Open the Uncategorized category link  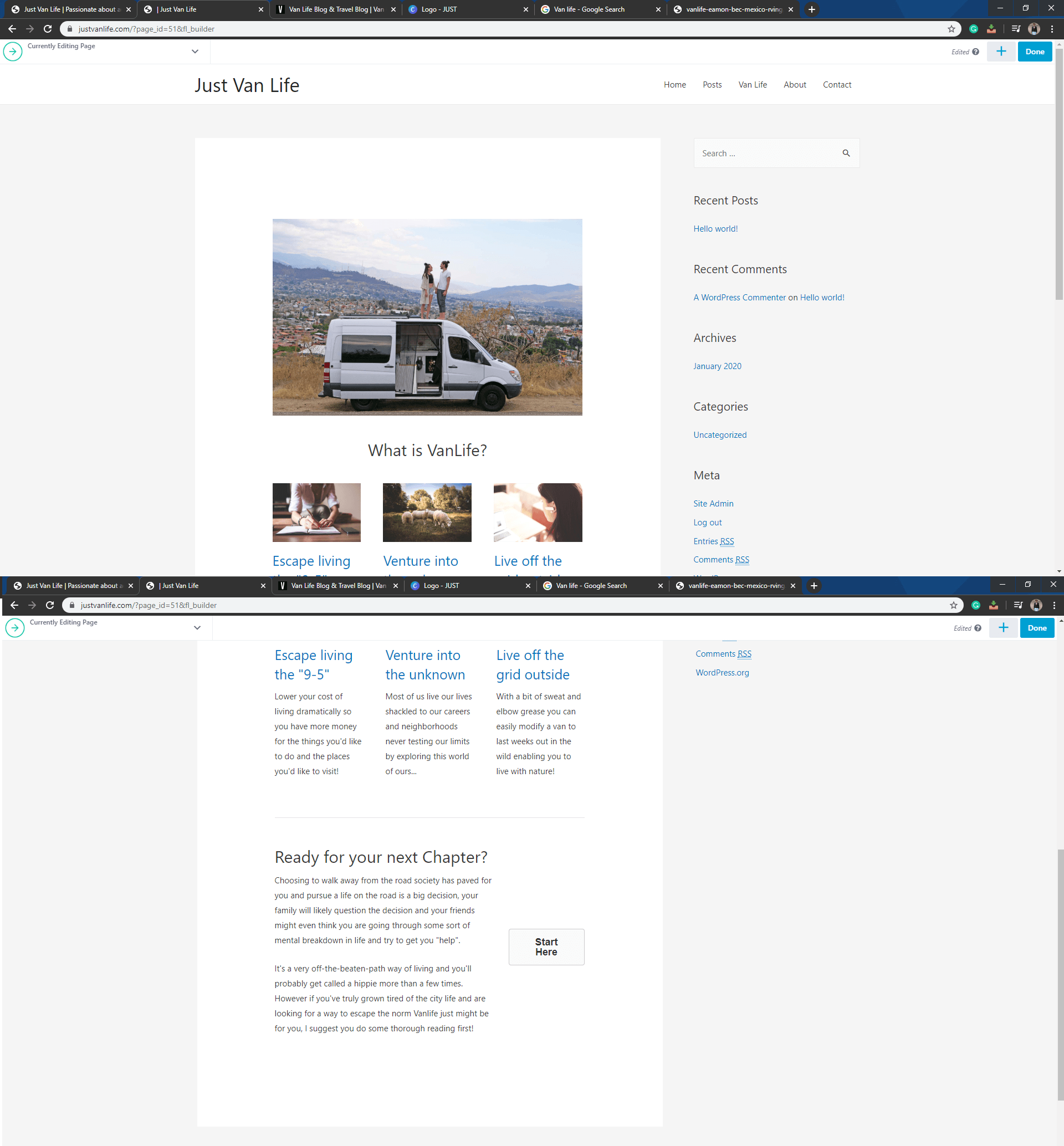click(x=720, y=435)
